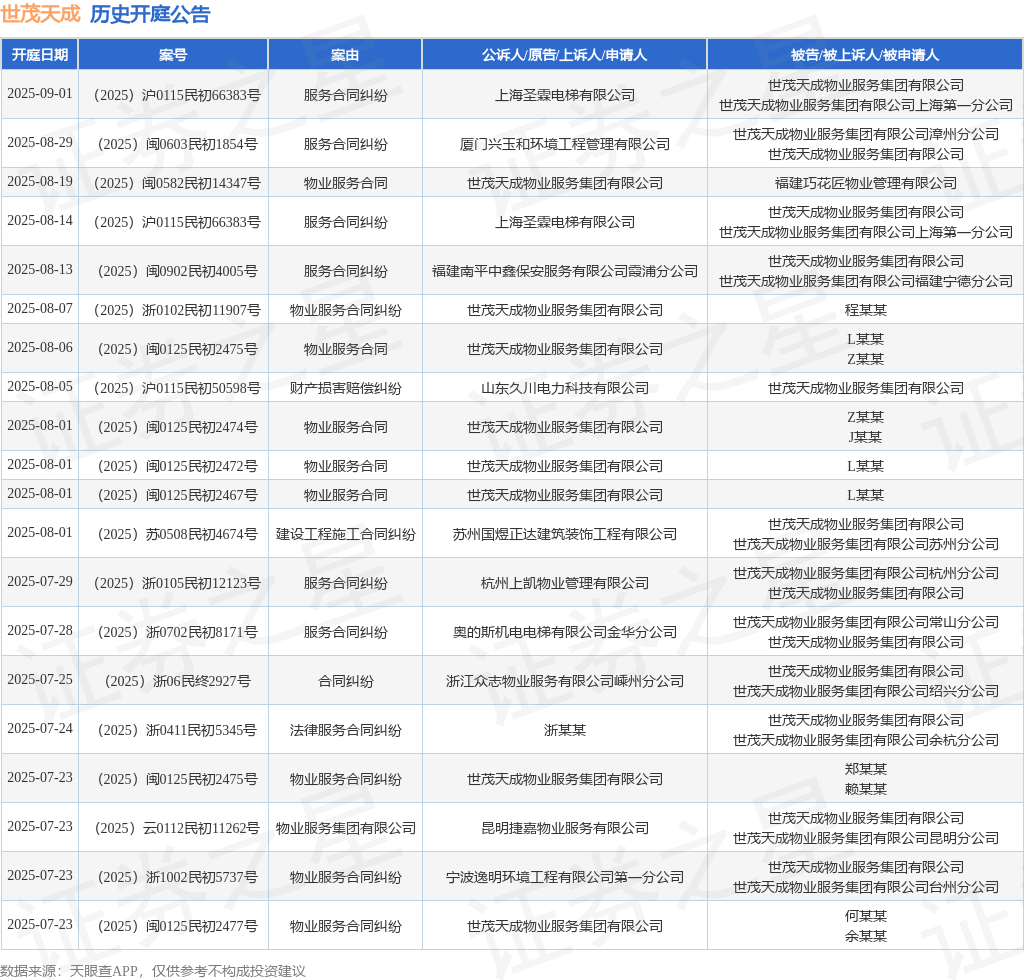Click case number '闽0125民初2477号'
Viewport: 1024px width, 980px height.
[x=202, y=926]
